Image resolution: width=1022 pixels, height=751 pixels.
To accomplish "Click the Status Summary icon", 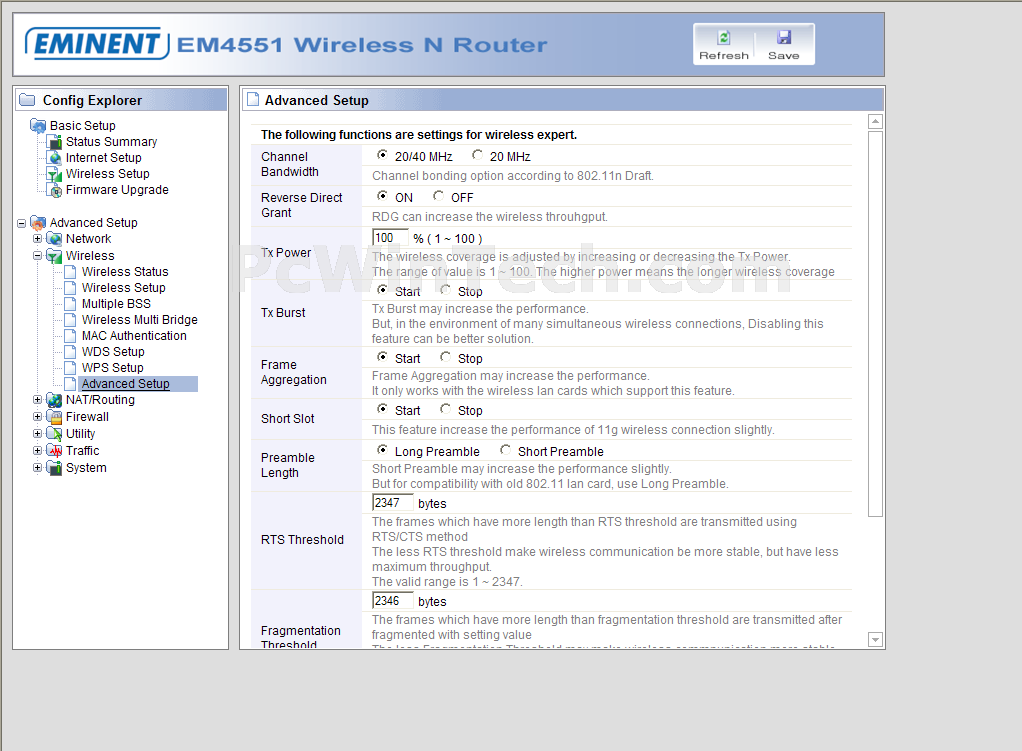I will (55, 141).
